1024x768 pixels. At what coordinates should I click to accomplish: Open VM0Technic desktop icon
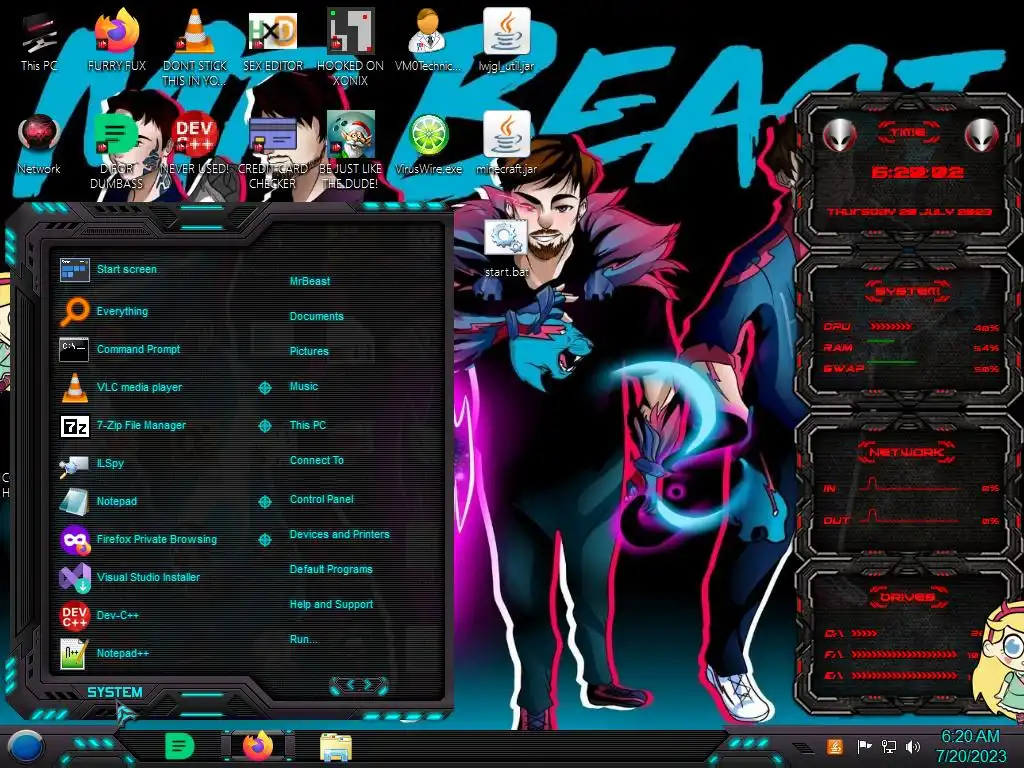(428, 40)
